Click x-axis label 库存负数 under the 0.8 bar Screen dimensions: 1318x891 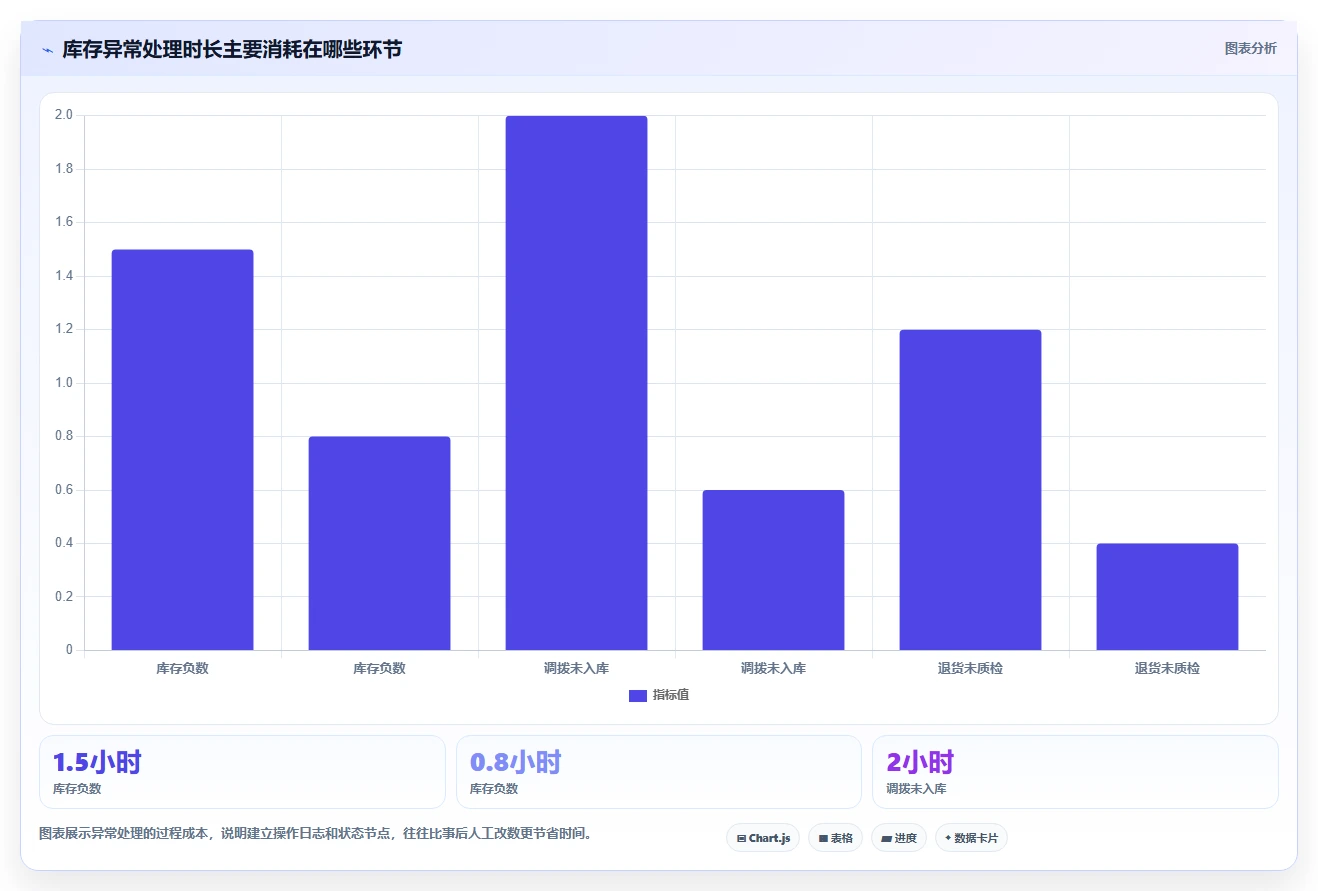(379, 668)
